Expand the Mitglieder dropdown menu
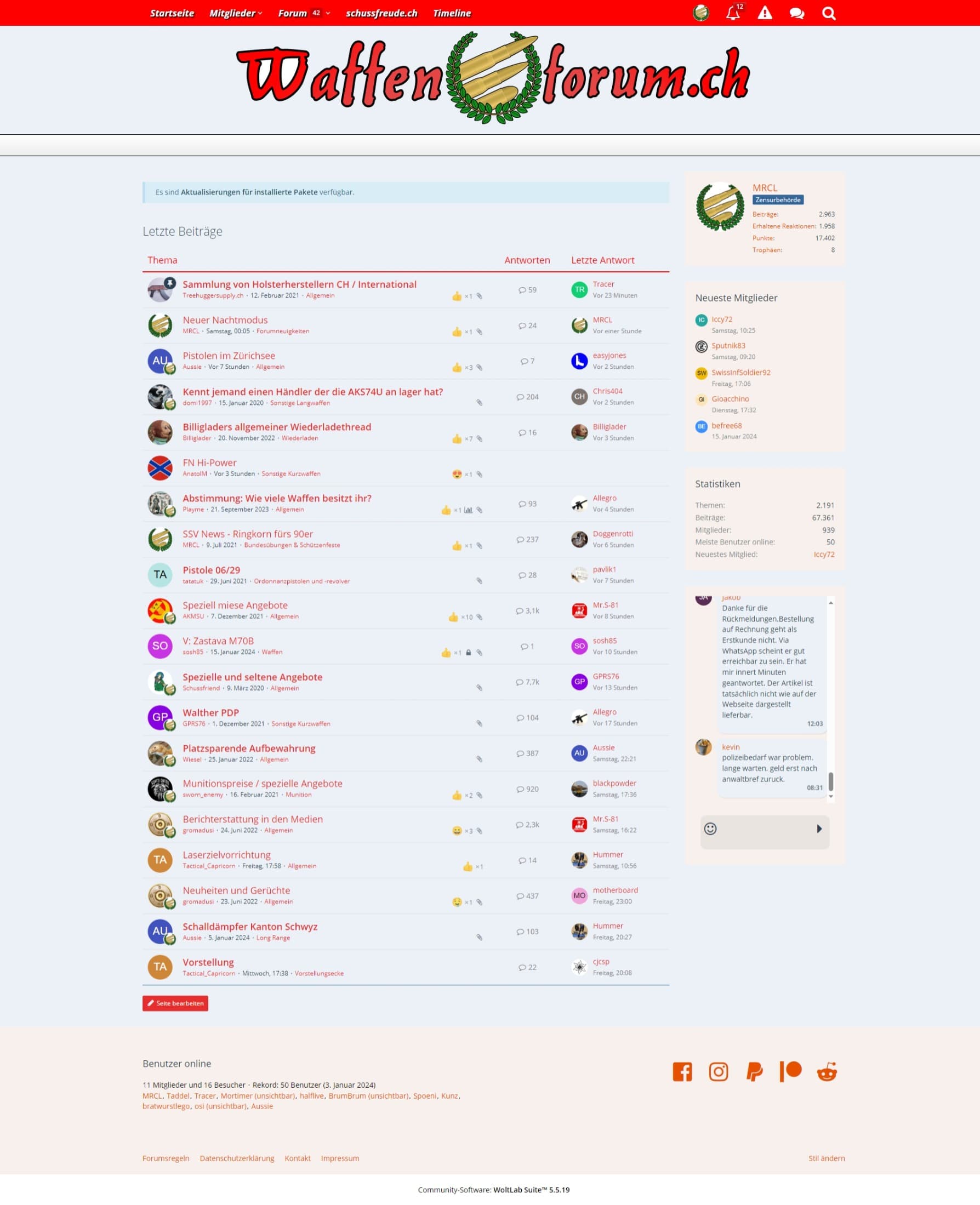The image size is (980, 1205). [x=235, y=13]
